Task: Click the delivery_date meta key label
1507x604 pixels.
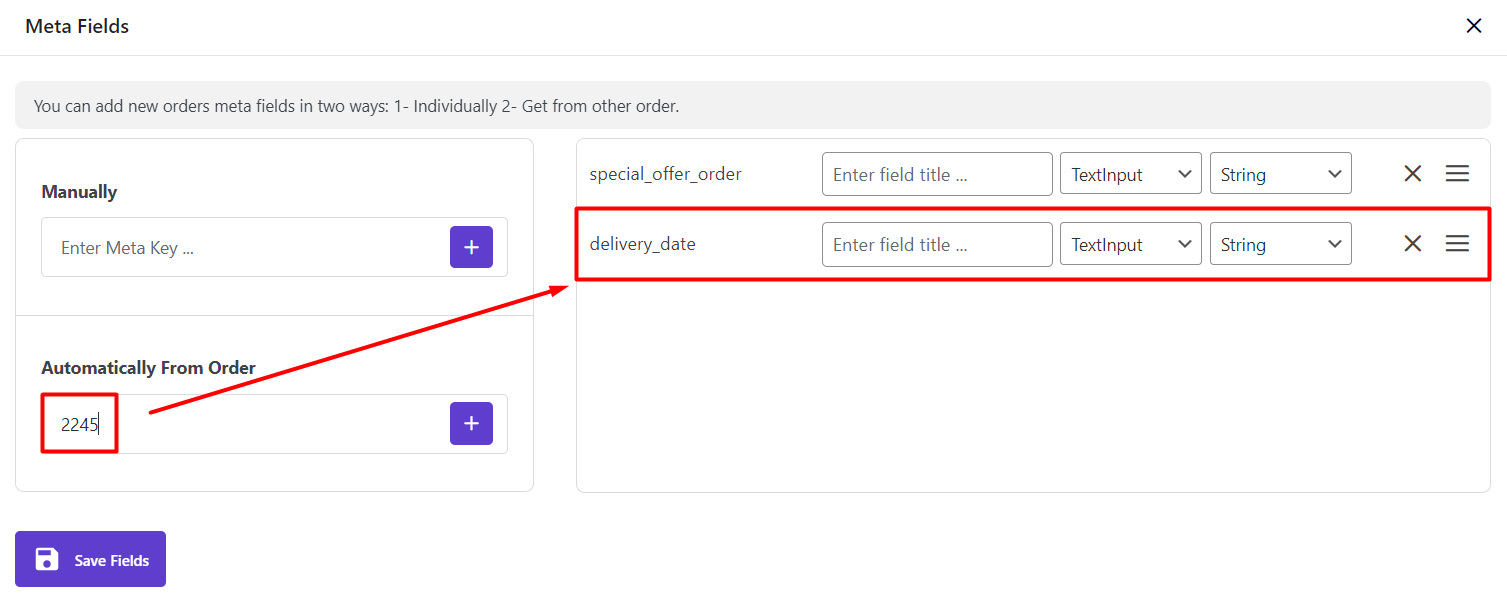Action: click(x=642, y=244)
